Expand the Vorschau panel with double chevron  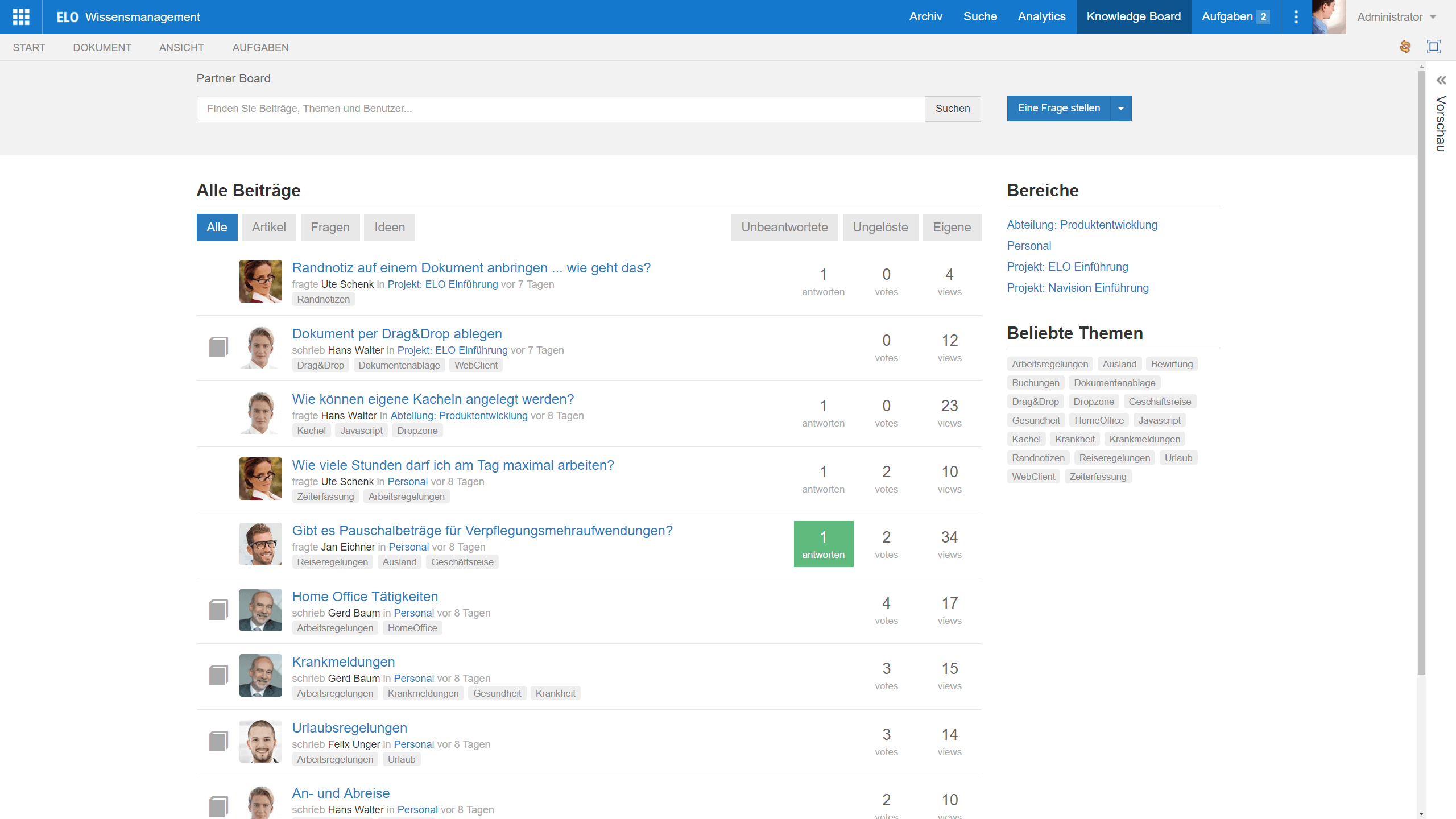pos(1441,80)
